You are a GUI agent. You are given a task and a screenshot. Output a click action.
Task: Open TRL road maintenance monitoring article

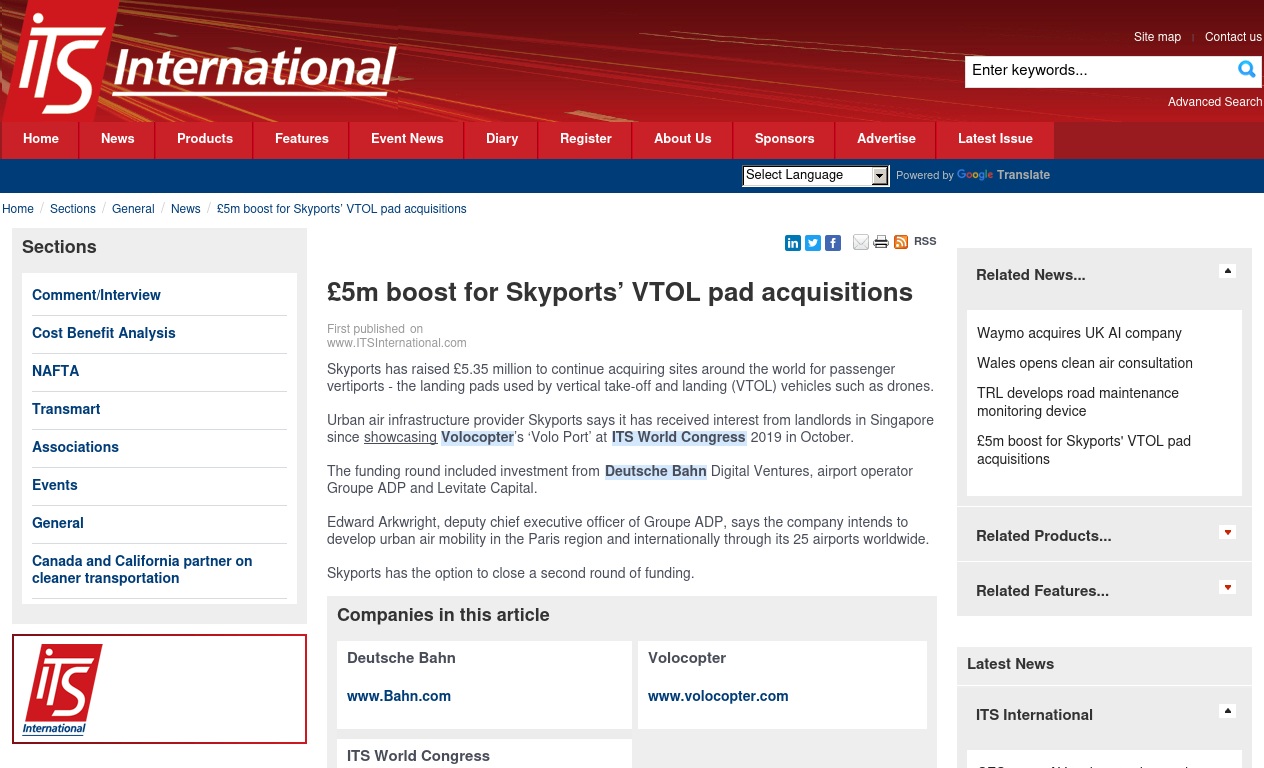[1078, 402]
